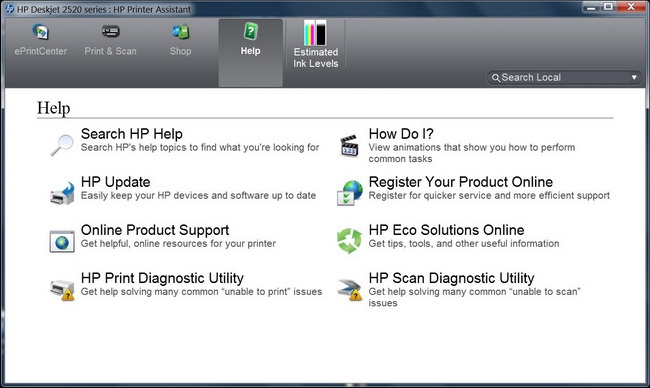
Task: Open the Estimated Ink Levels label
Action: pyautogui.click(x=316, y=58)
